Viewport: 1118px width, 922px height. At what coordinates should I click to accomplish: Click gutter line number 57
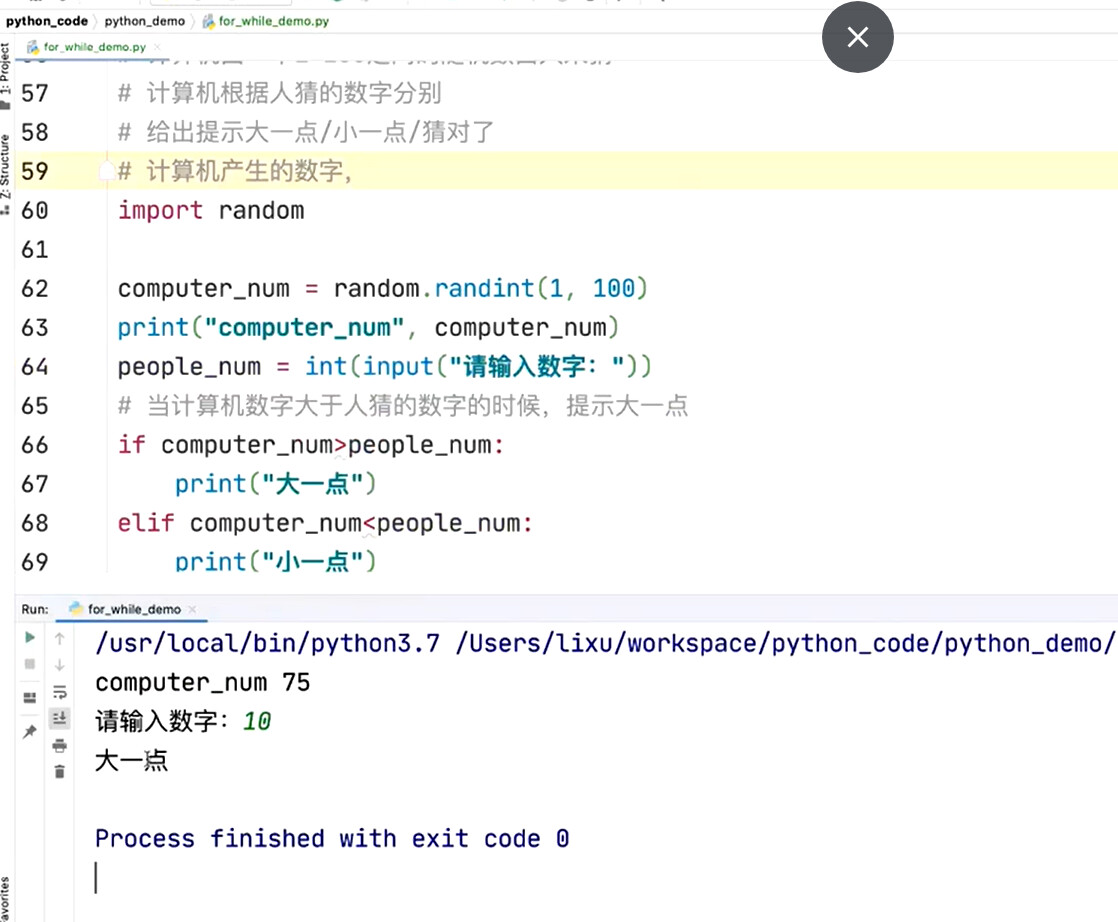[34, 93]
